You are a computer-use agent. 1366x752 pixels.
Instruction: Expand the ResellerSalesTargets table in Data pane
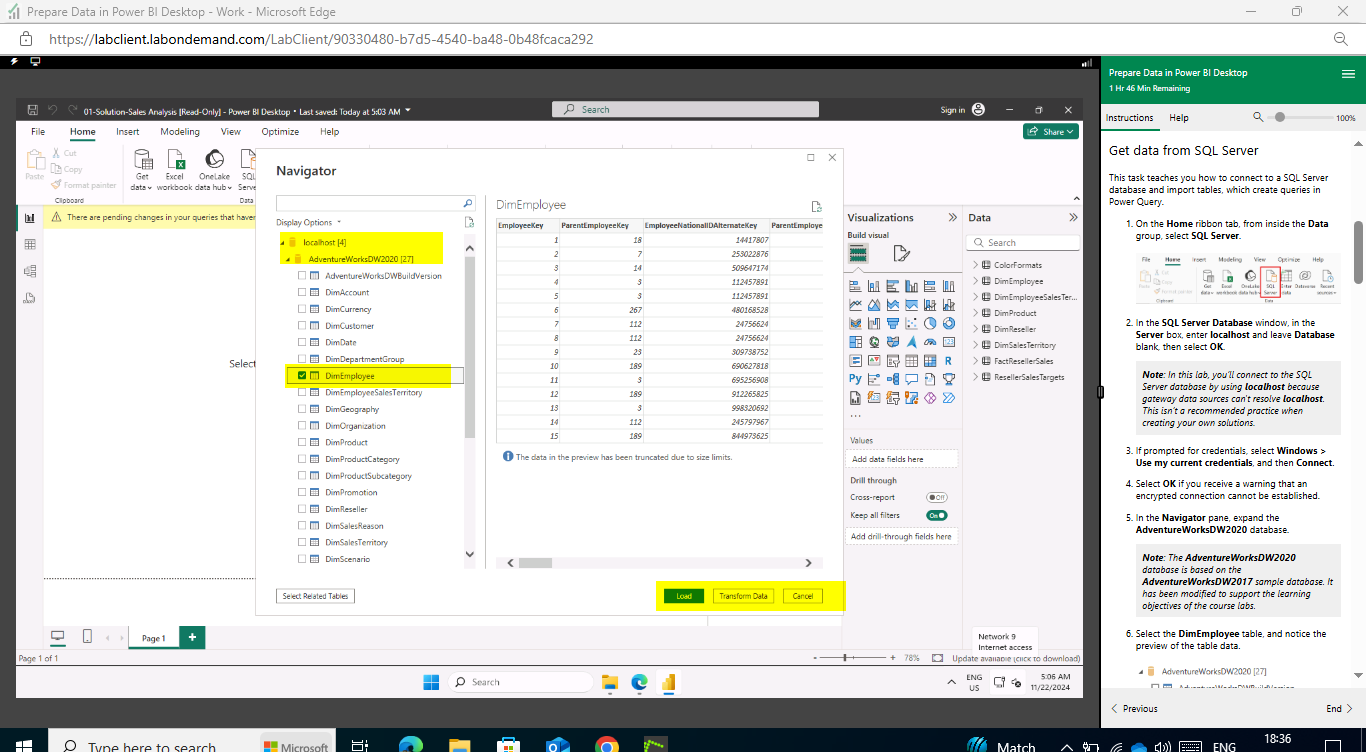975,377
